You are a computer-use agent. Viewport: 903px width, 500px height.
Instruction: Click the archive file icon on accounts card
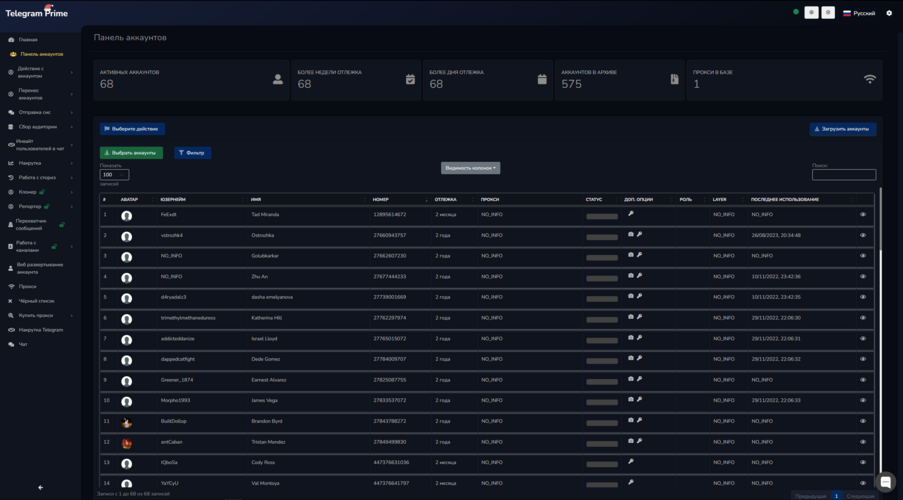pyautogui.click(x=674, y=80)
